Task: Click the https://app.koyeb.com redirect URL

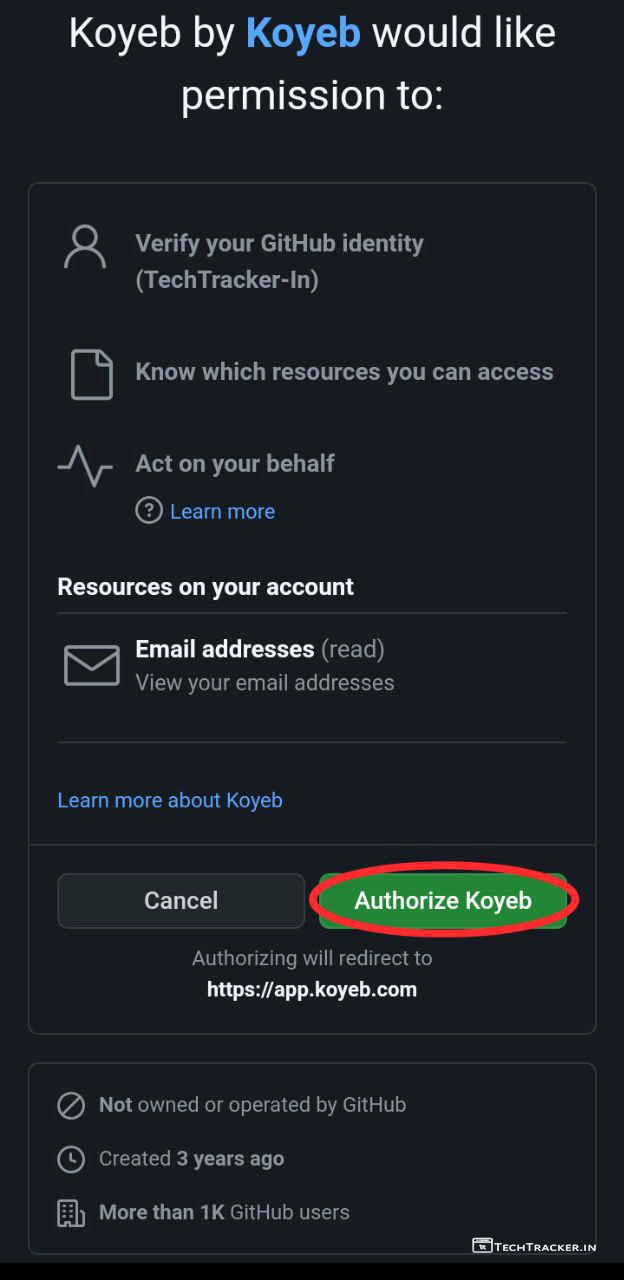Action: 312,990
